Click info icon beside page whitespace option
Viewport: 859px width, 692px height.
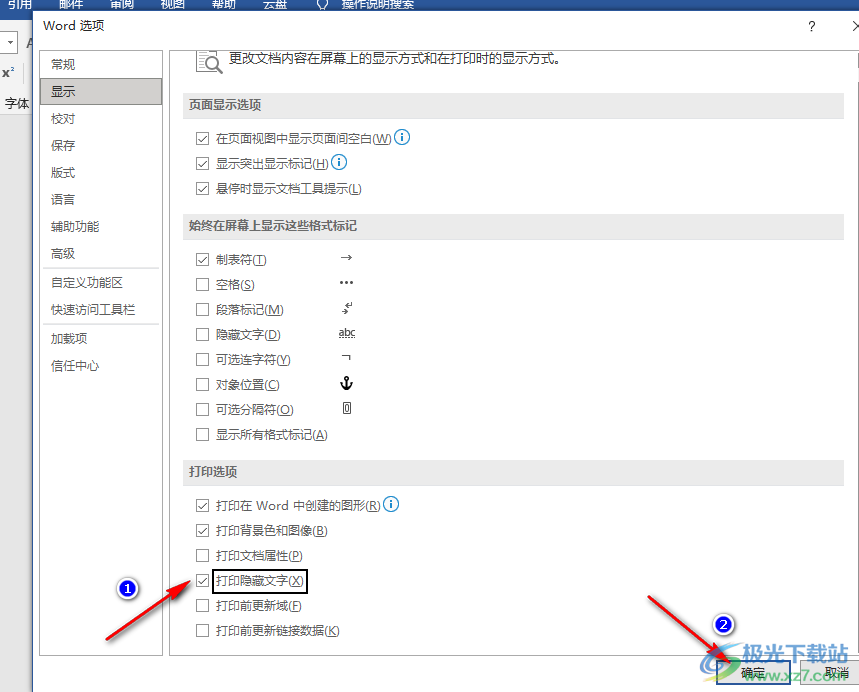point(403,137)
